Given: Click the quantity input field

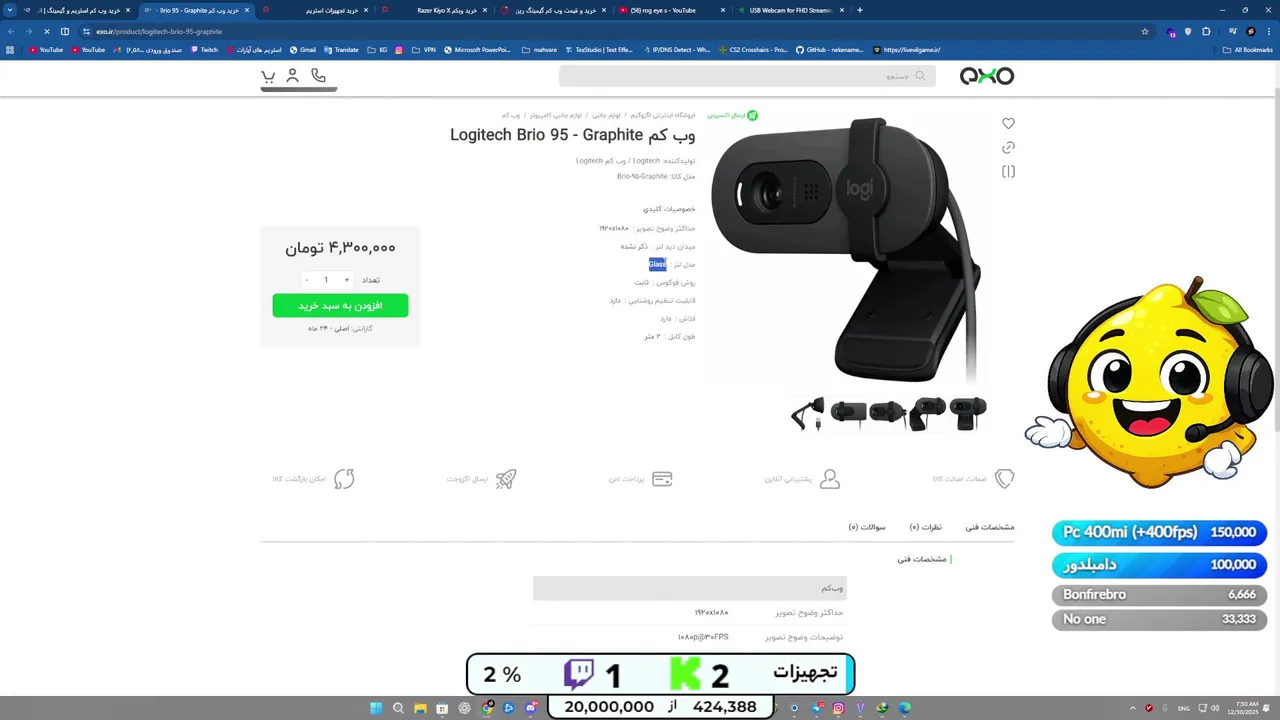Looking at the screenshot, I should [326, 280].
